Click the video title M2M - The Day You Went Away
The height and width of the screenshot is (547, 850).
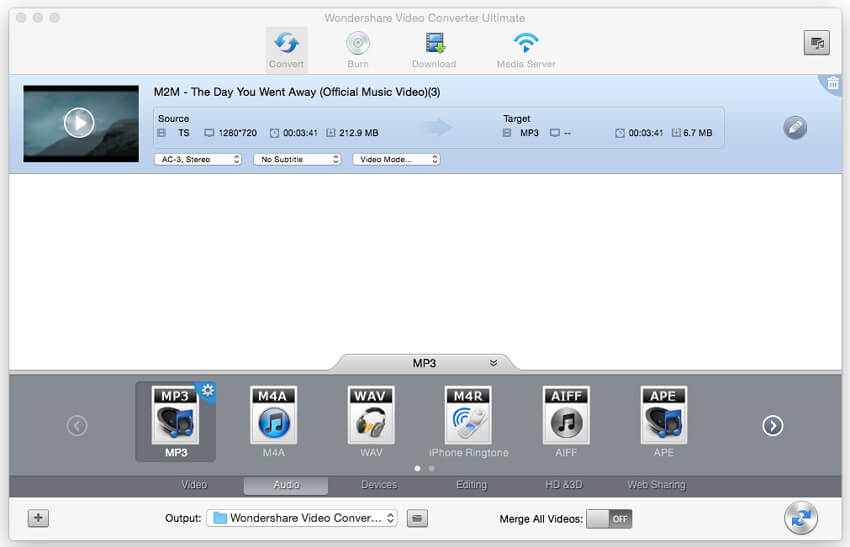click(297, 92)
